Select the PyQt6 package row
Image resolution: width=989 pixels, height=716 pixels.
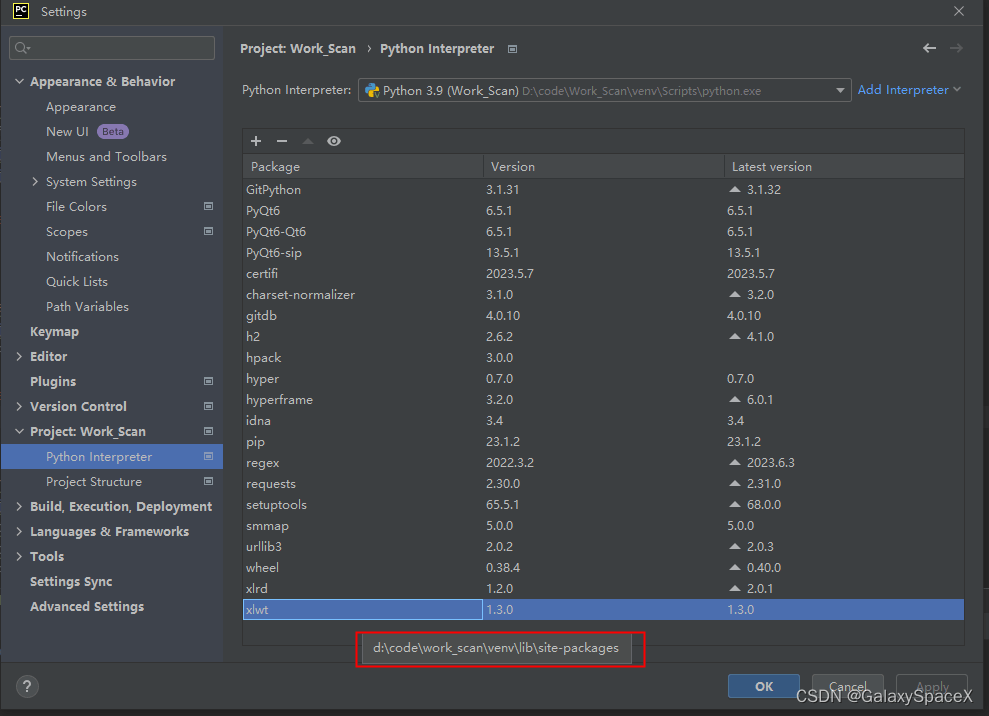604,211
